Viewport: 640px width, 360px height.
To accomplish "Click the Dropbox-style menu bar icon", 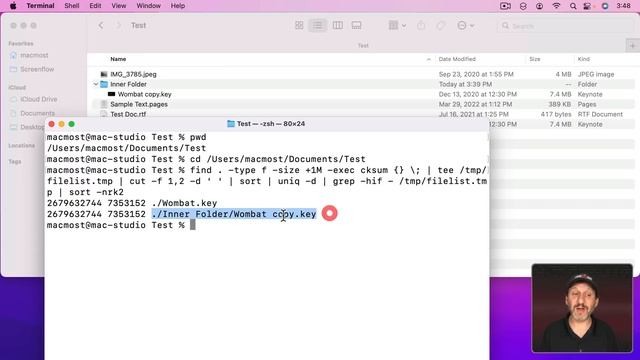I will (523, 6).
